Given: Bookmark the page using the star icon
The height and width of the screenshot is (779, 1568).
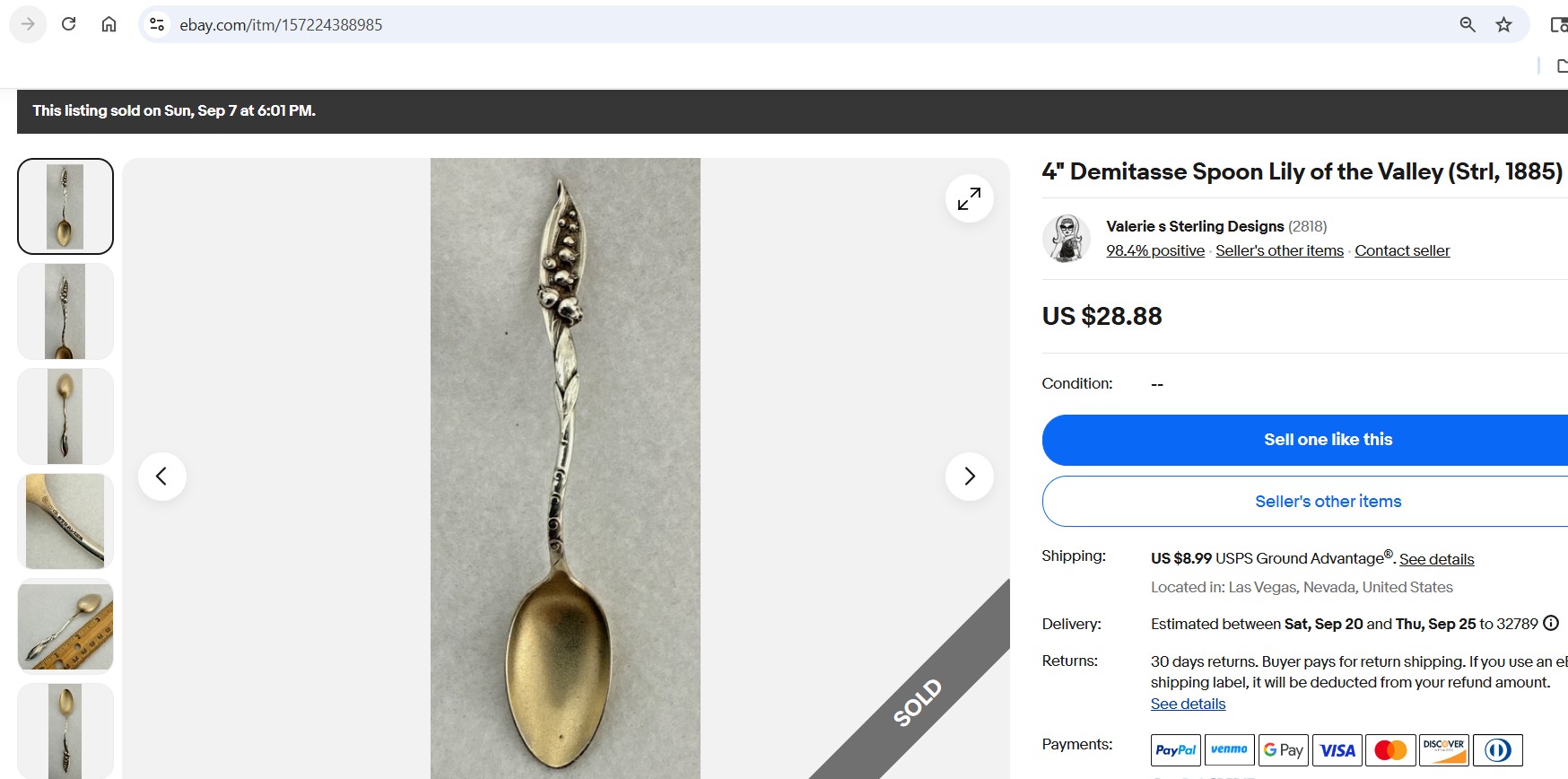Looking at the screenshot, I should pos(1503,24).
